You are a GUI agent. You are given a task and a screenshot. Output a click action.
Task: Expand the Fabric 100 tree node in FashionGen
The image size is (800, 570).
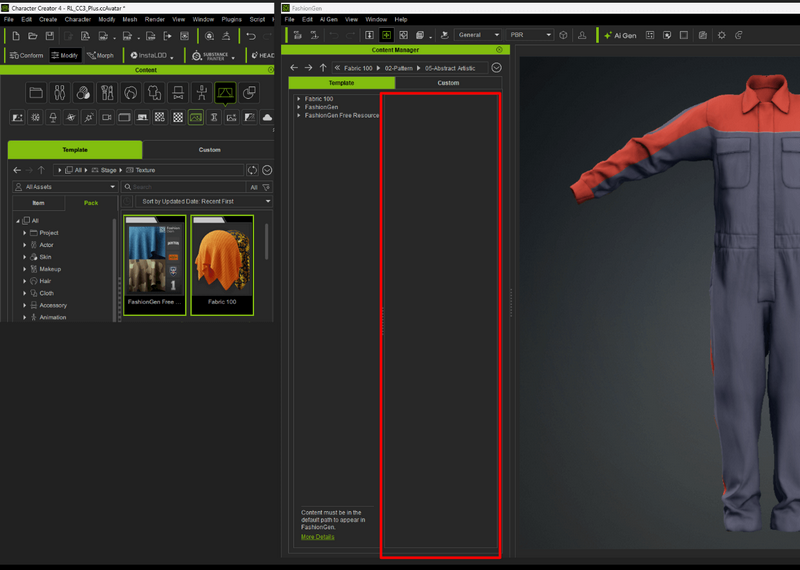[298, 98]
